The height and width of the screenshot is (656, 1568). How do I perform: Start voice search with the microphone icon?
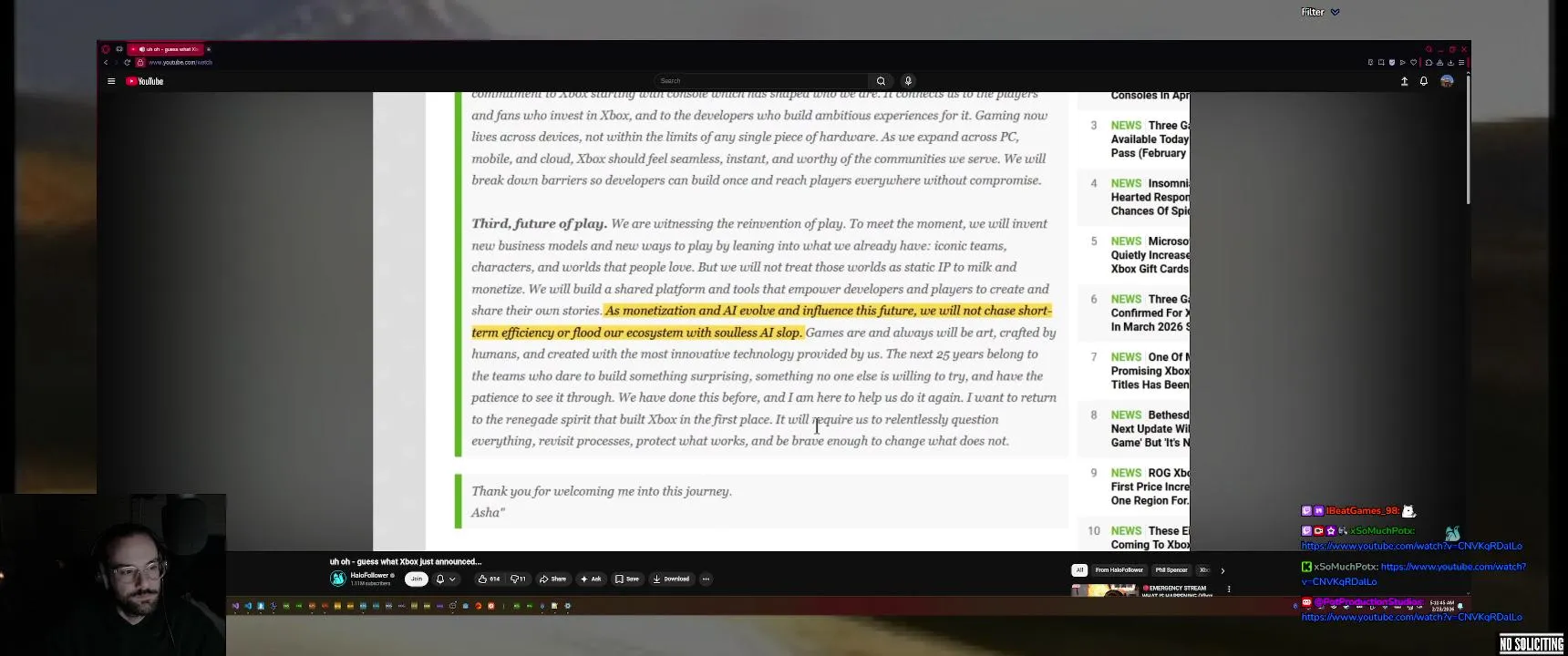[908, 81]
